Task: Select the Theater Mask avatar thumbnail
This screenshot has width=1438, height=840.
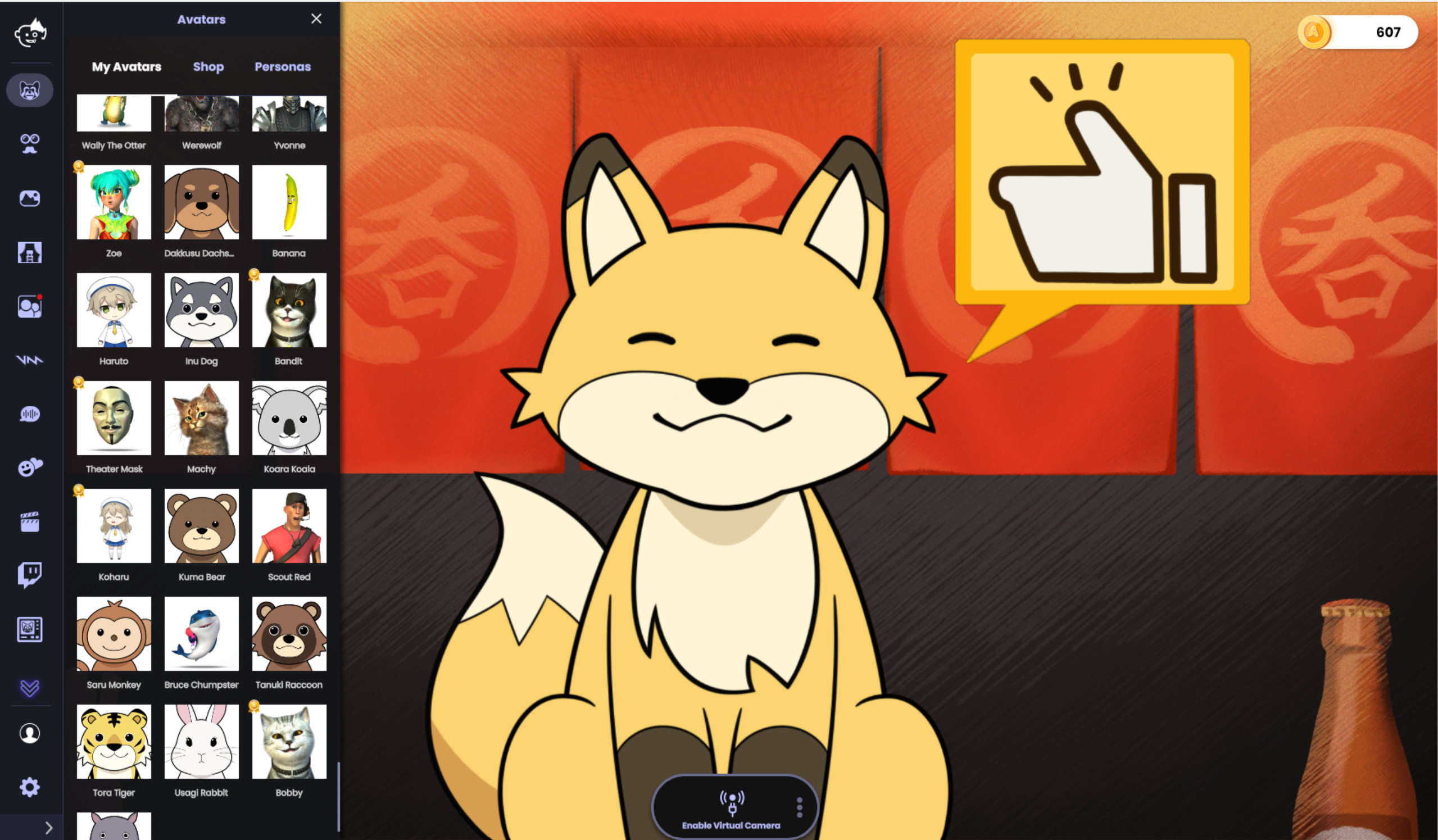Action: pyautogui.click(x=114, y=417)
